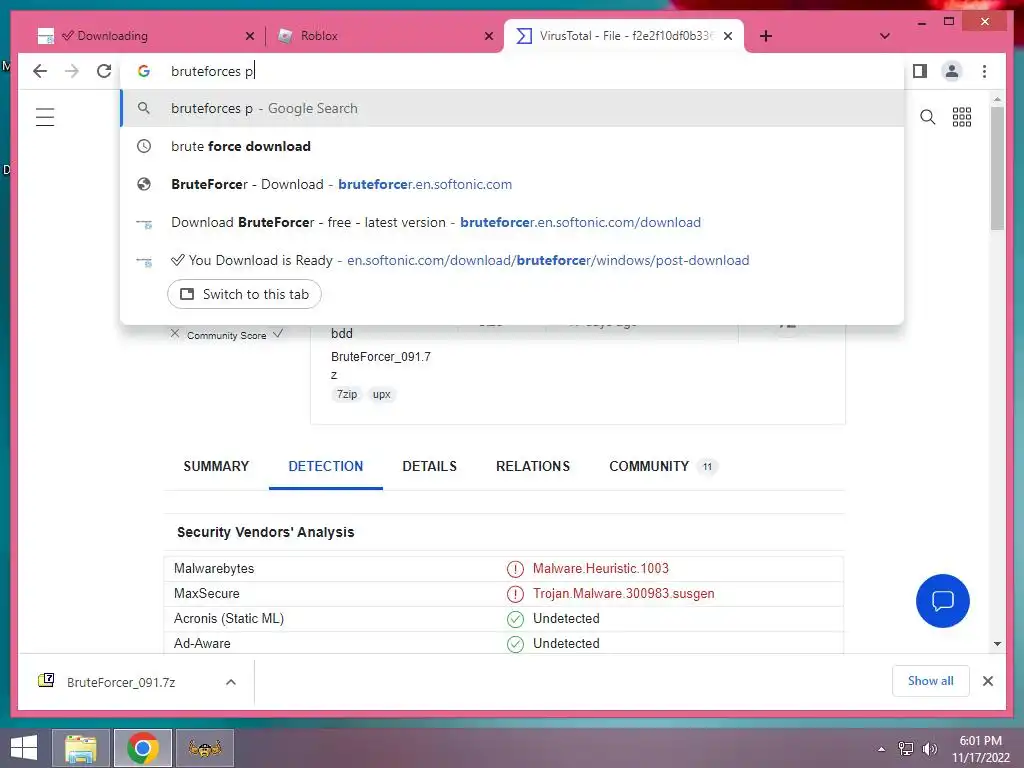
Task: Select 'bruteforces p - Google Search' suggestion
Action: click(512, 108)
